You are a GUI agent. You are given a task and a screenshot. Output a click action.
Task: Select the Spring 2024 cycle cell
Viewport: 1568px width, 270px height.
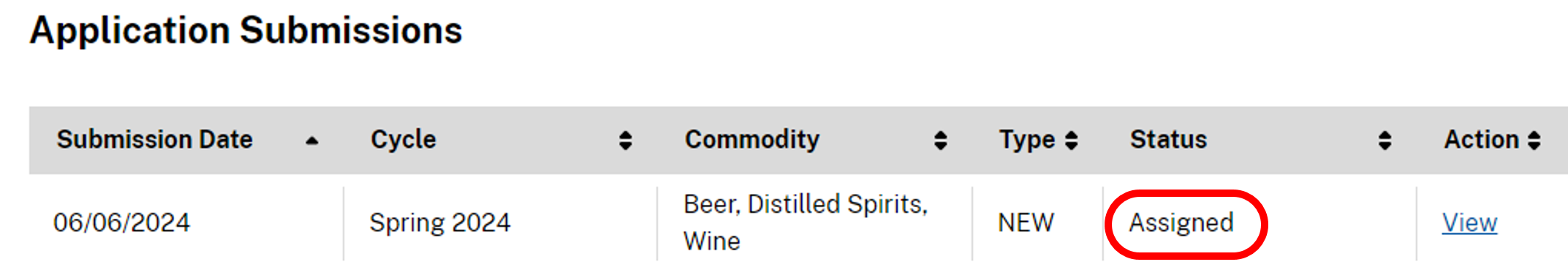pyautogui.click(x=439, y=222)
